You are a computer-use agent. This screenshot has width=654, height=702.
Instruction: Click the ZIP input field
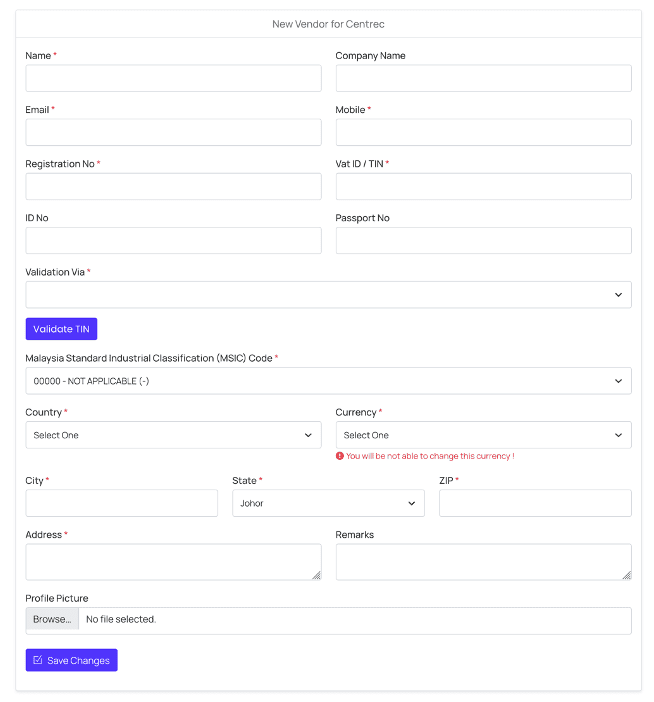[x=535, y=503]
